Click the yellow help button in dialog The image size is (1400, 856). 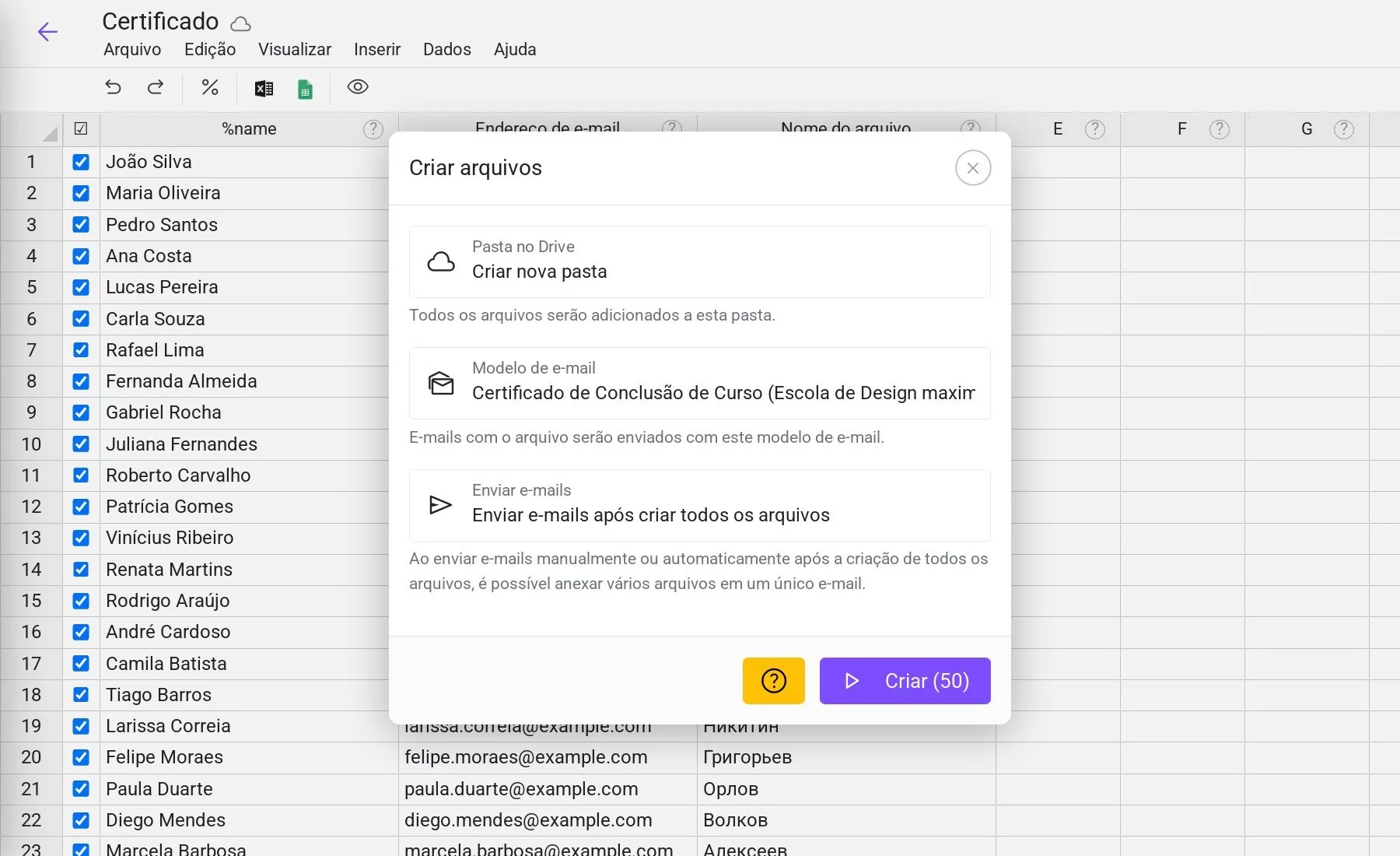(774, 681)
